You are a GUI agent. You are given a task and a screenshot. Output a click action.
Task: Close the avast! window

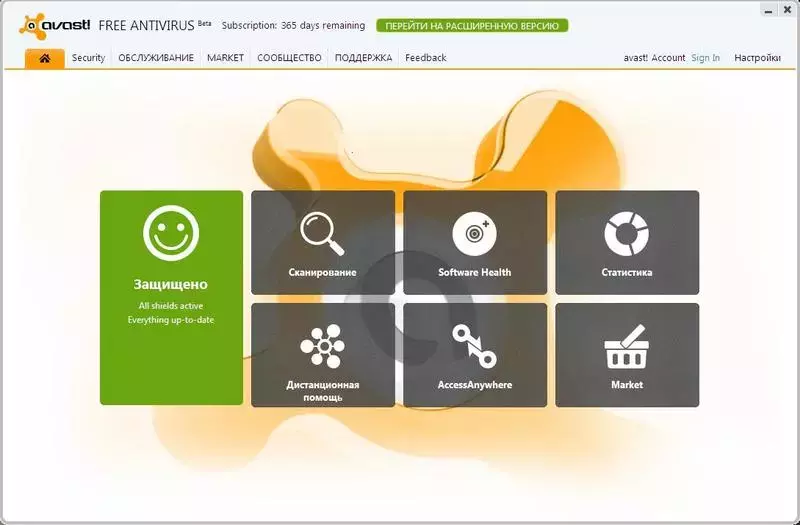(x=787, y=10)
